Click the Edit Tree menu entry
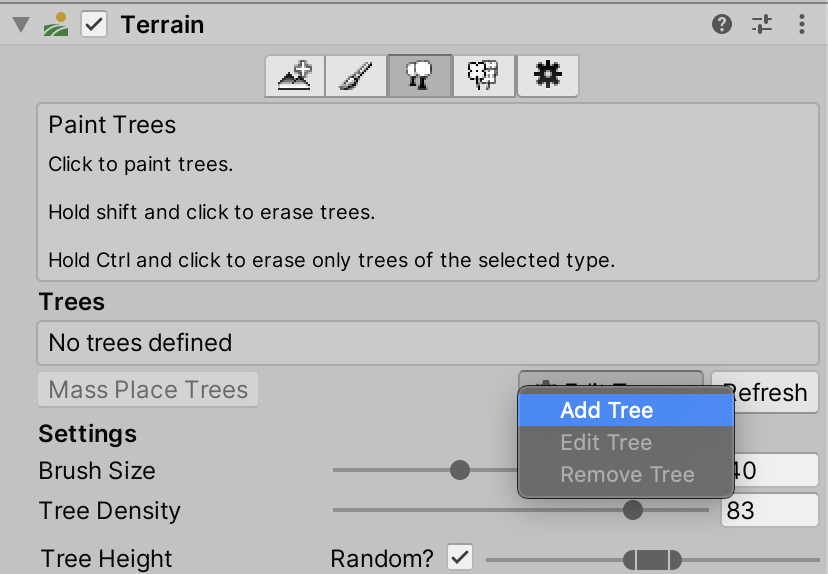 [x=606, y=442]
